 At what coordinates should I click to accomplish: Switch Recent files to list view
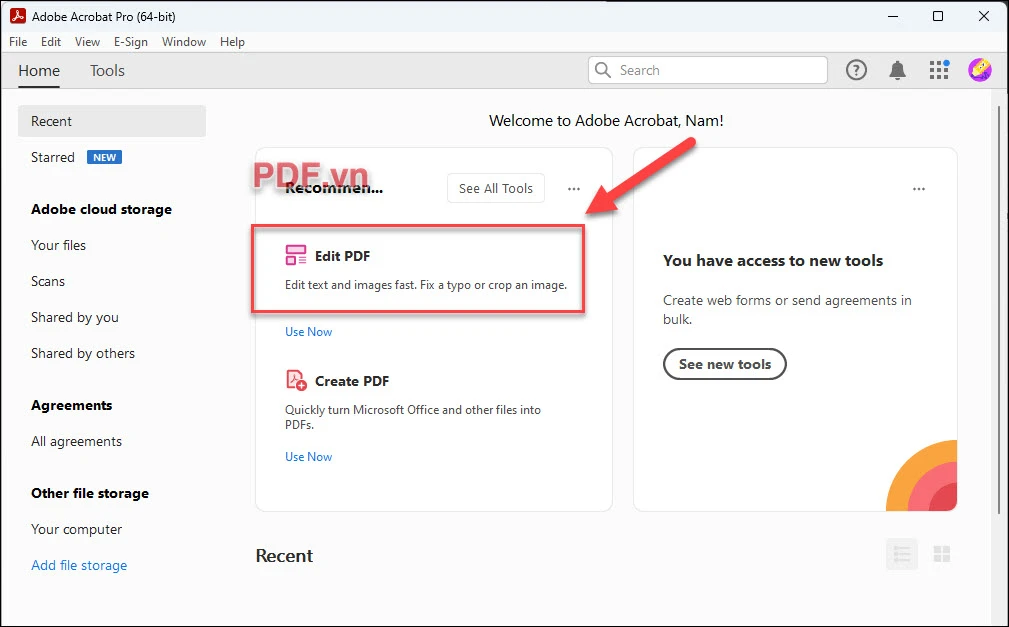tap(902, 554)
